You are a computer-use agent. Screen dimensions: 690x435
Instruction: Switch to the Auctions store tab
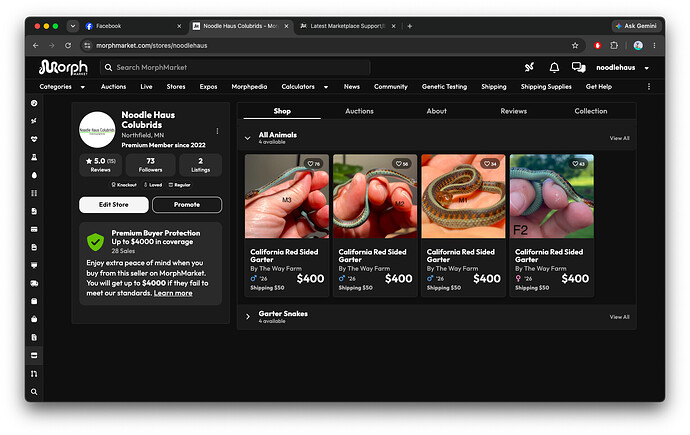pyautogui.click(x=359, y=111)
